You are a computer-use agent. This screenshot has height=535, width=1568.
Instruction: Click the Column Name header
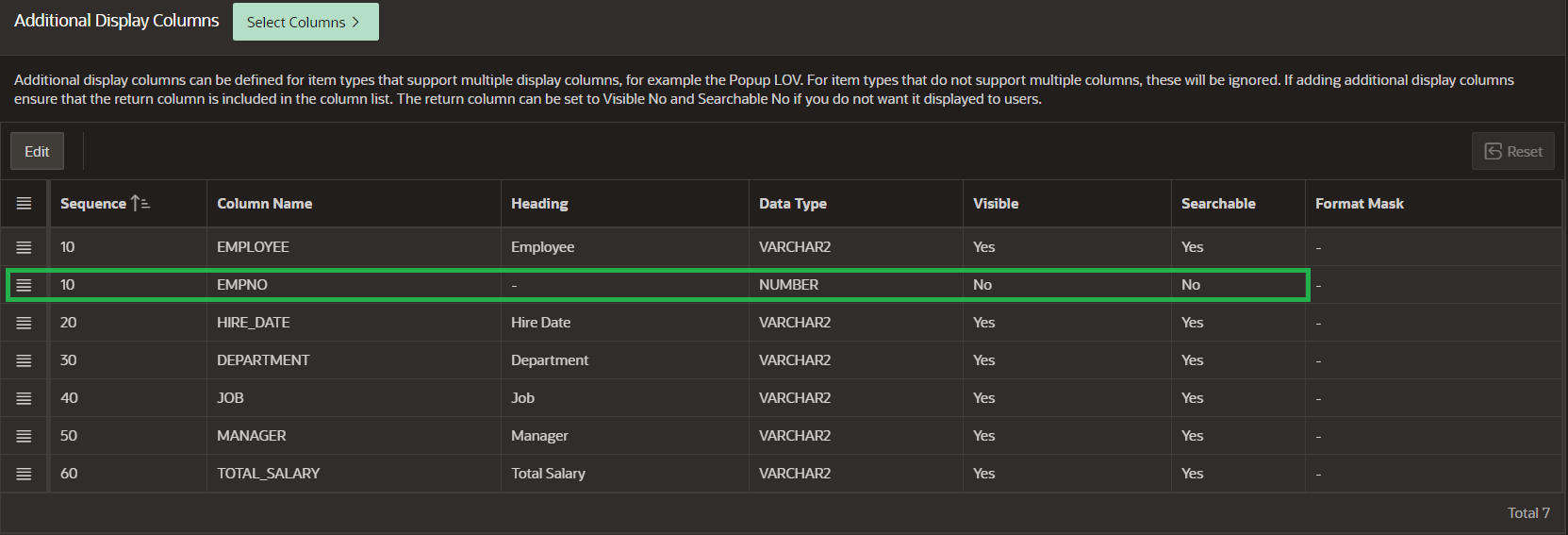[x=354, y=204]
